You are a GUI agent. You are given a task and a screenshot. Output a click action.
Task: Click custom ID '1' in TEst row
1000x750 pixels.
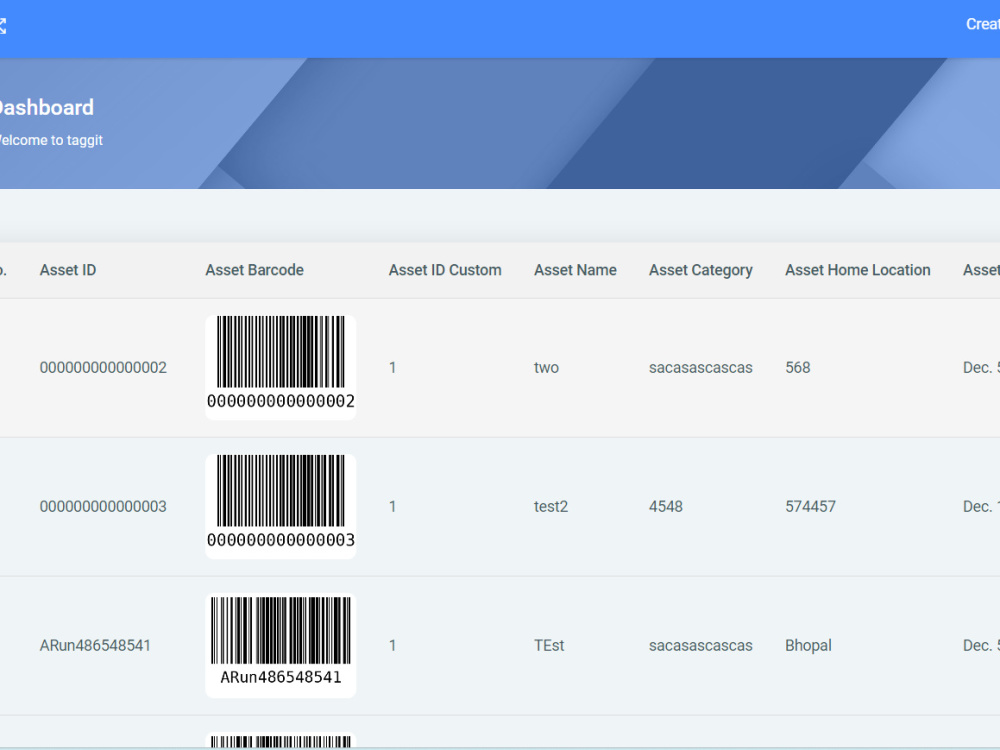393,645
